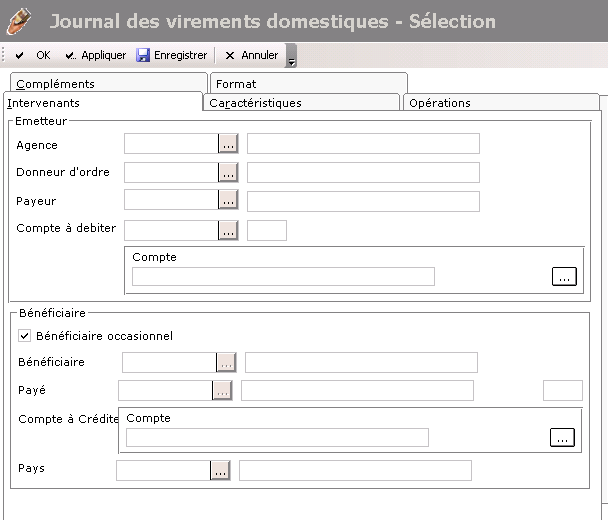
Task: Expand the toolbar overflow arrow
Action: pyautogui.click(x=291, y=60)
